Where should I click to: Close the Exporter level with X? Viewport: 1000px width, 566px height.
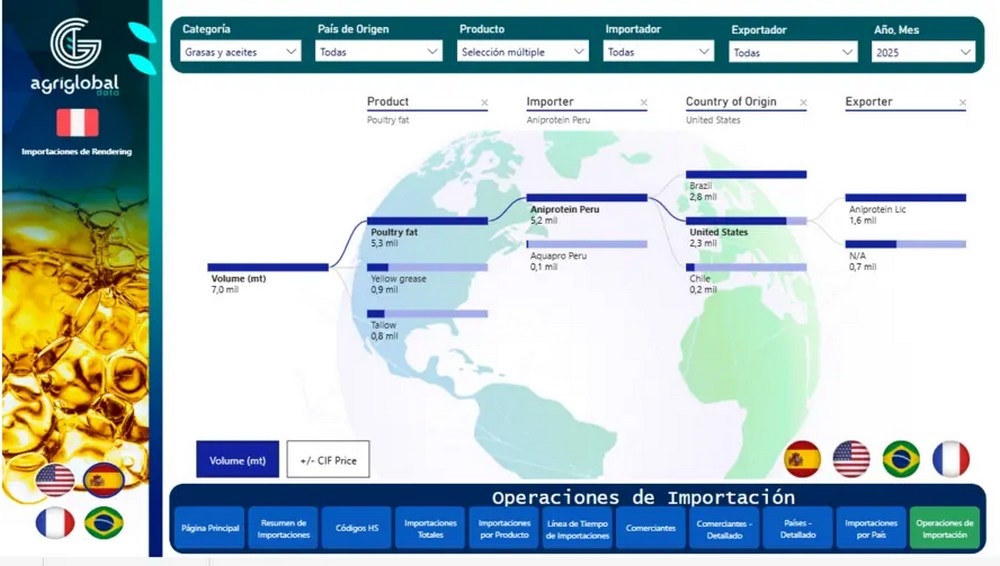point(963,103)
